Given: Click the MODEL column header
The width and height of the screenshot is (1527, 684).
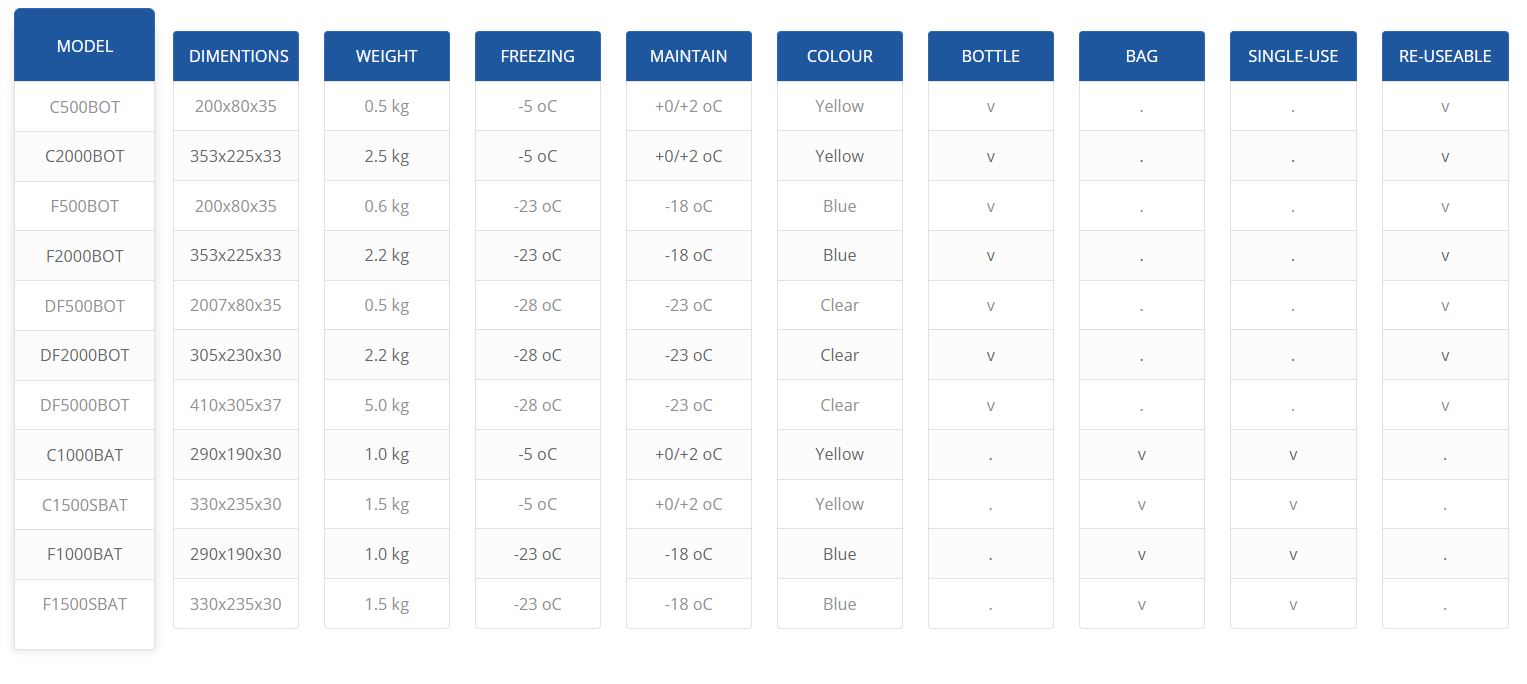Looking at the screenshot, I should point(84,46).
